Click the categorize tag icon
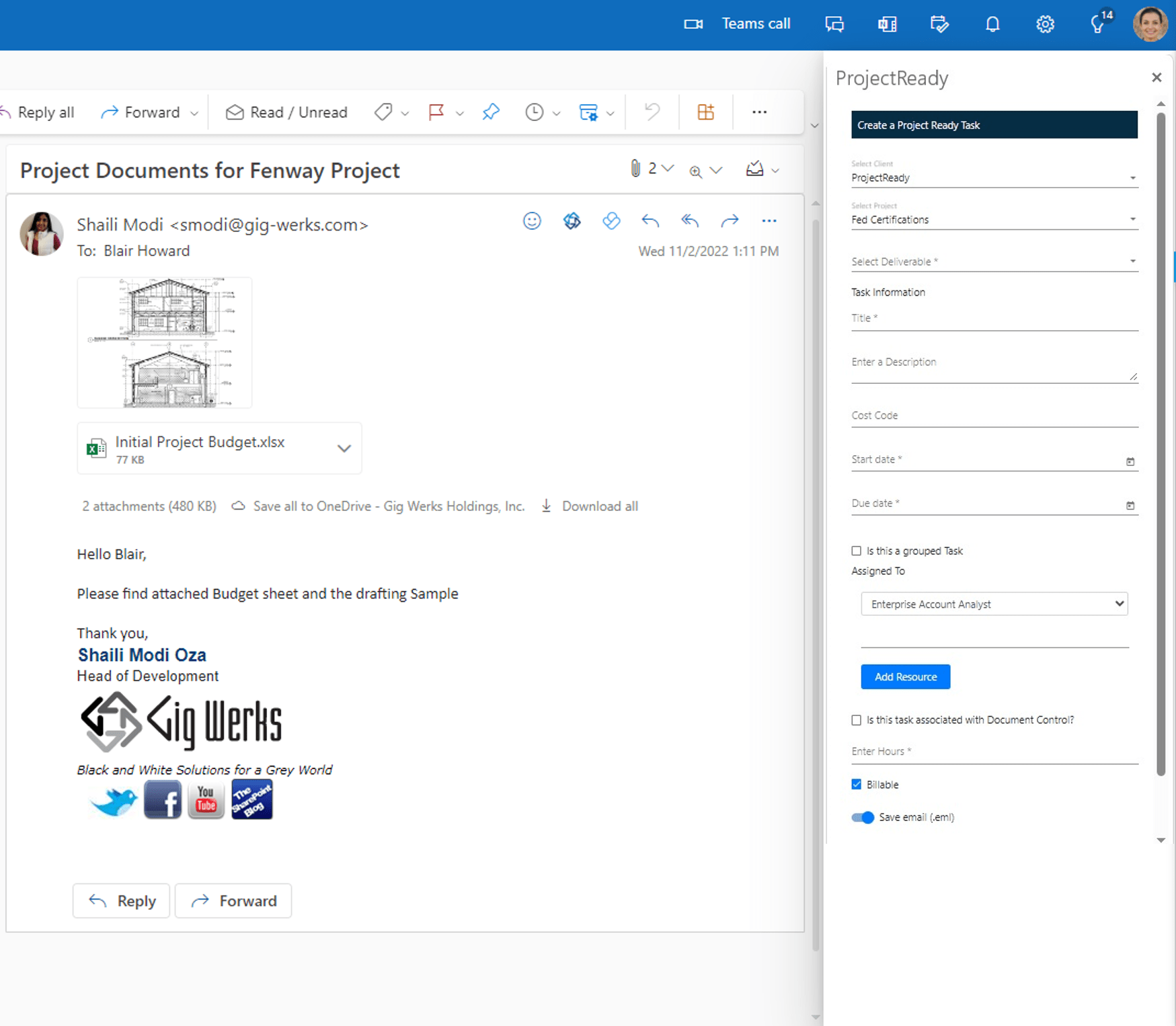This screenshot has width=1176, height=1026. point(383,112)
